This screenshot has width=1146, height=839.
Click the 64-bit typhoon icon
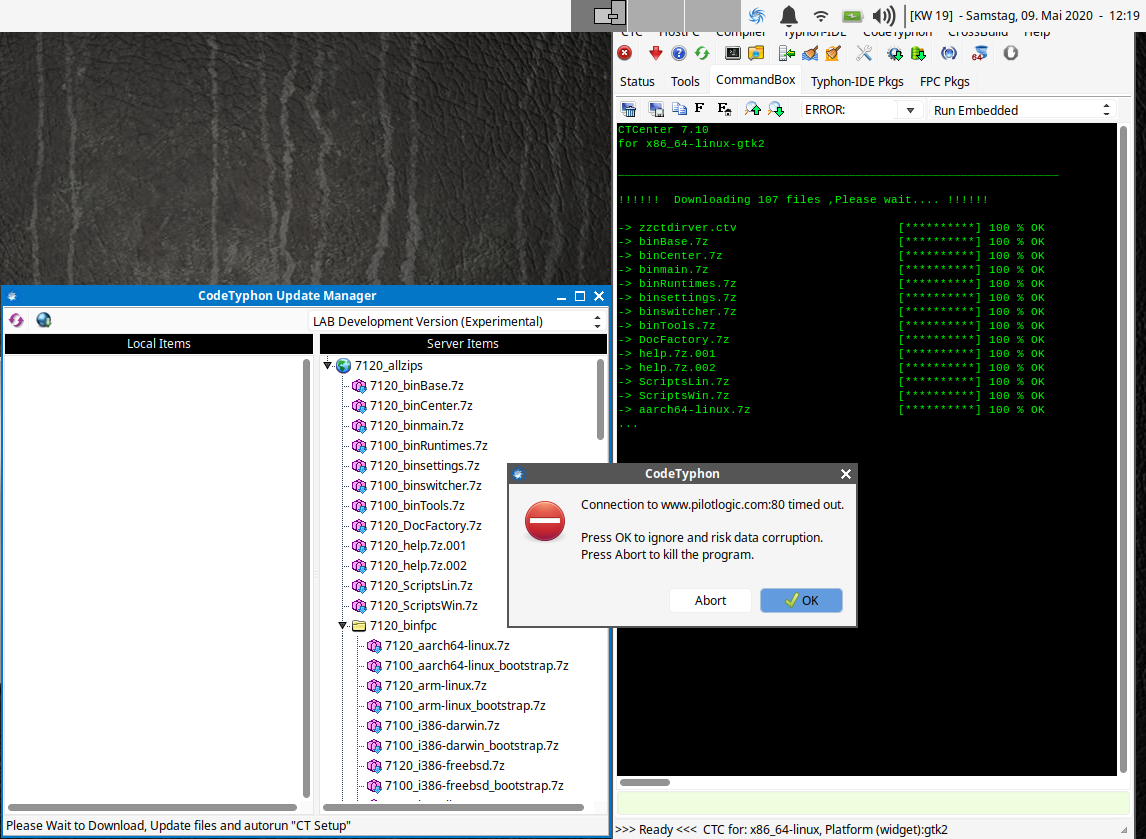click(979, 53)
